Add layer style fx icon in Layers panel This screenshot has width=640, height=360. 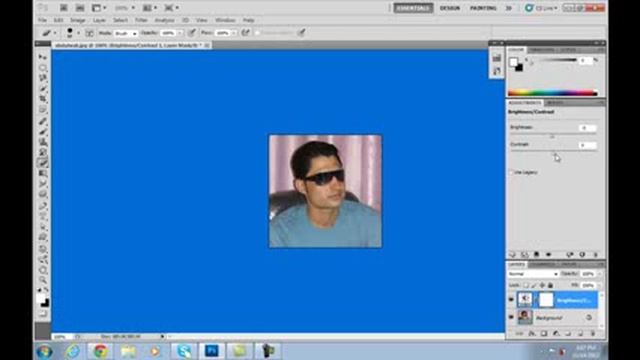tap(532, 334)
